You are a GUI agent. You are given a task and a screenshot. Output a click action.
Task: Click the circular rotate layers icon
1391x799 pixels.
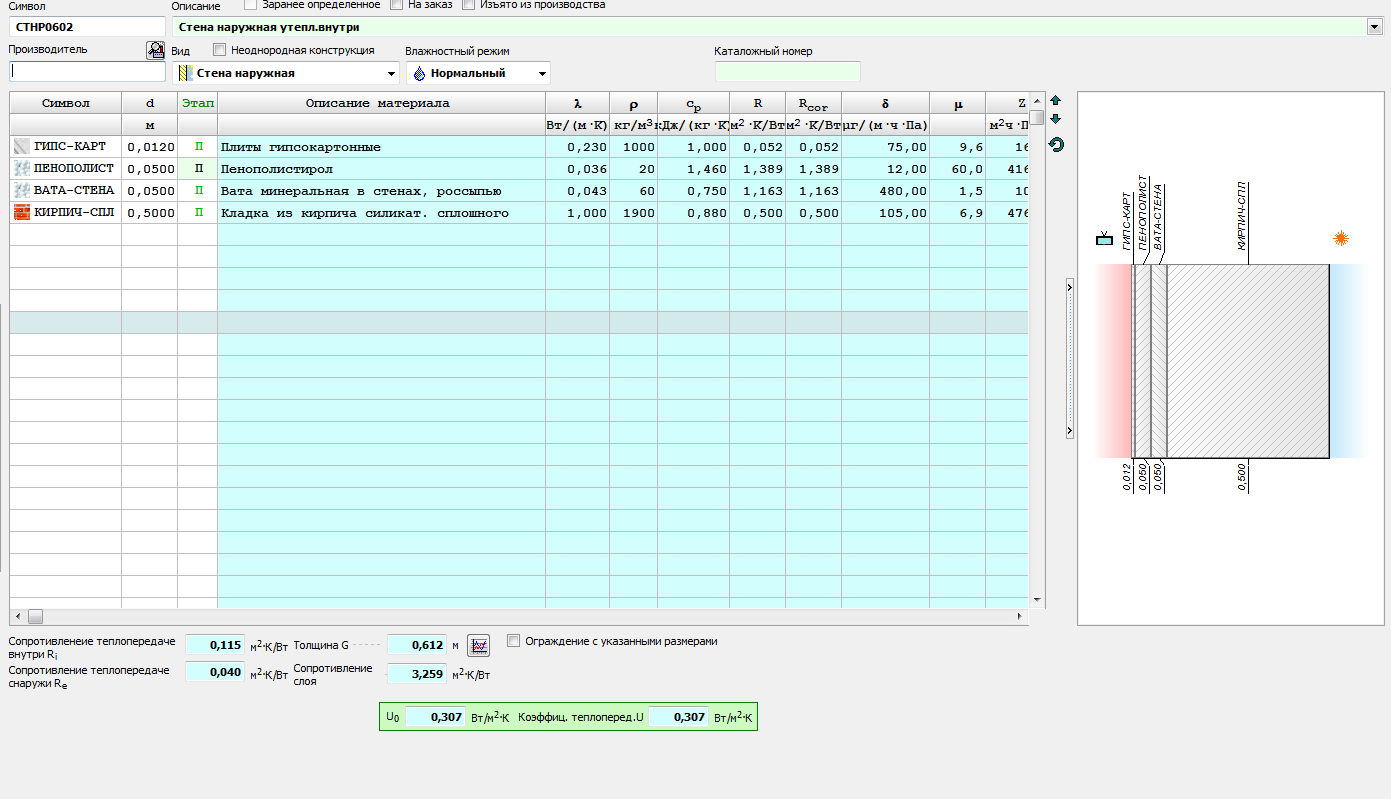1056,145
